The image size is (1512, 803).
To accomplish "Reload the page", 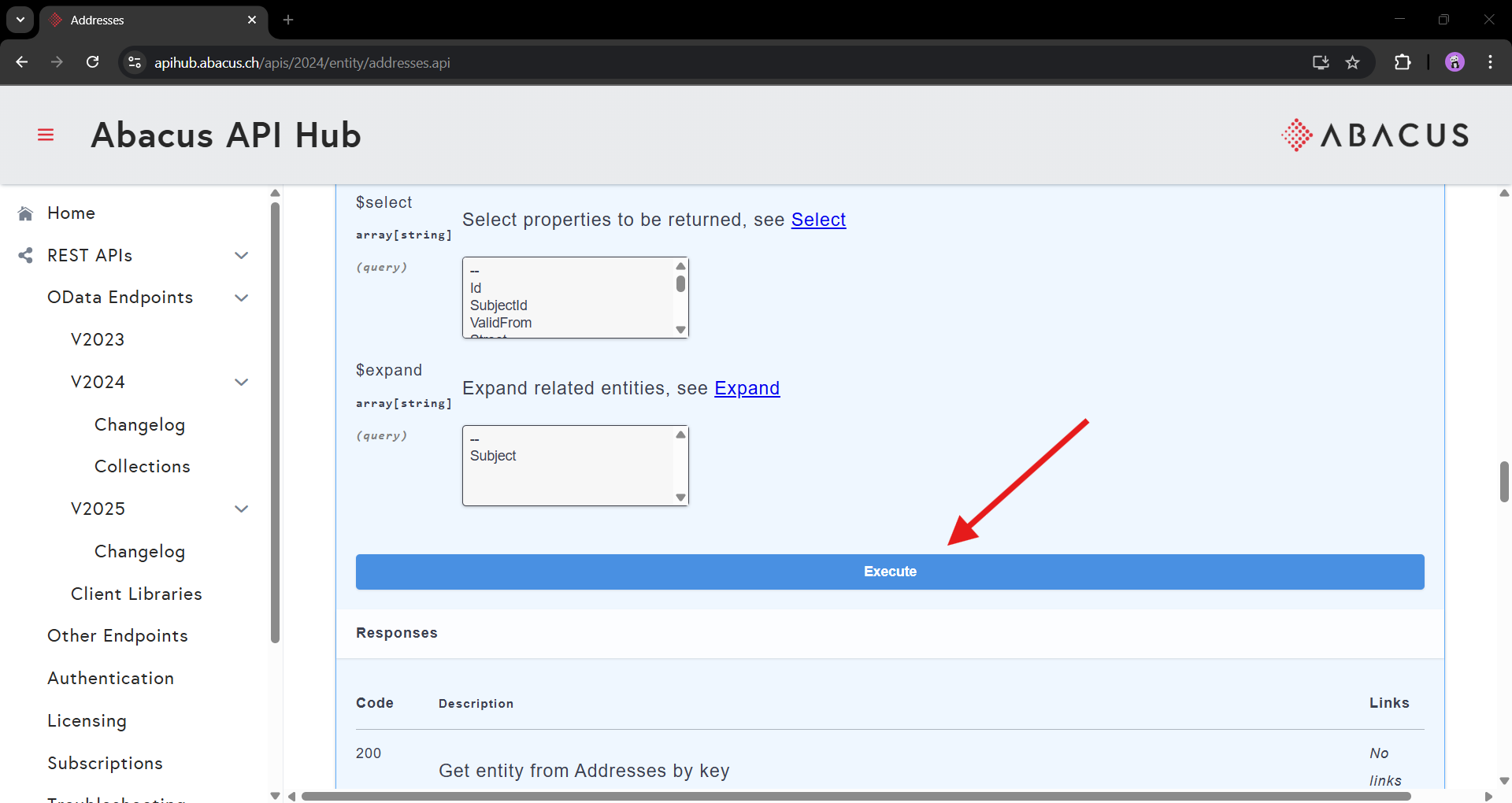I will click(92, 62).
